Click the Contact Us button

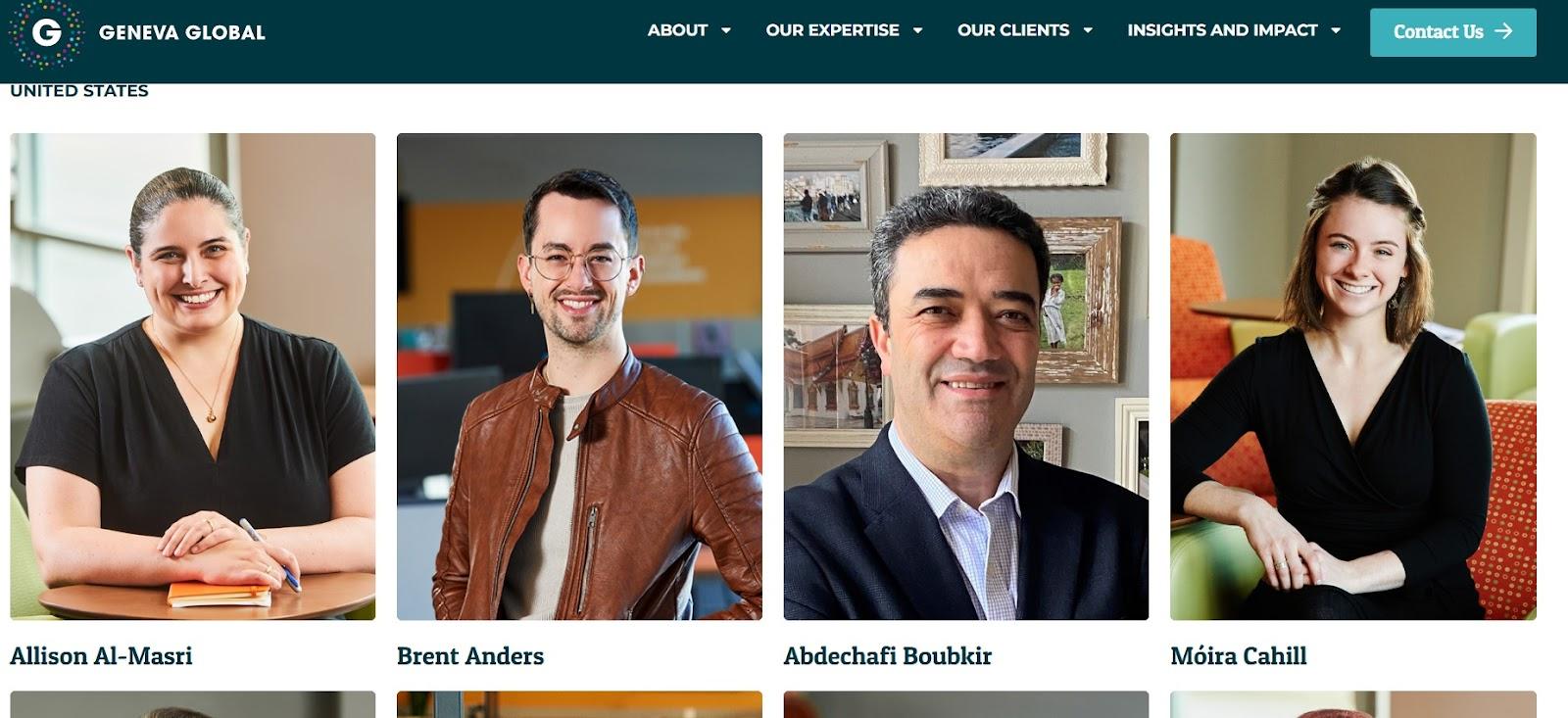1452,31
